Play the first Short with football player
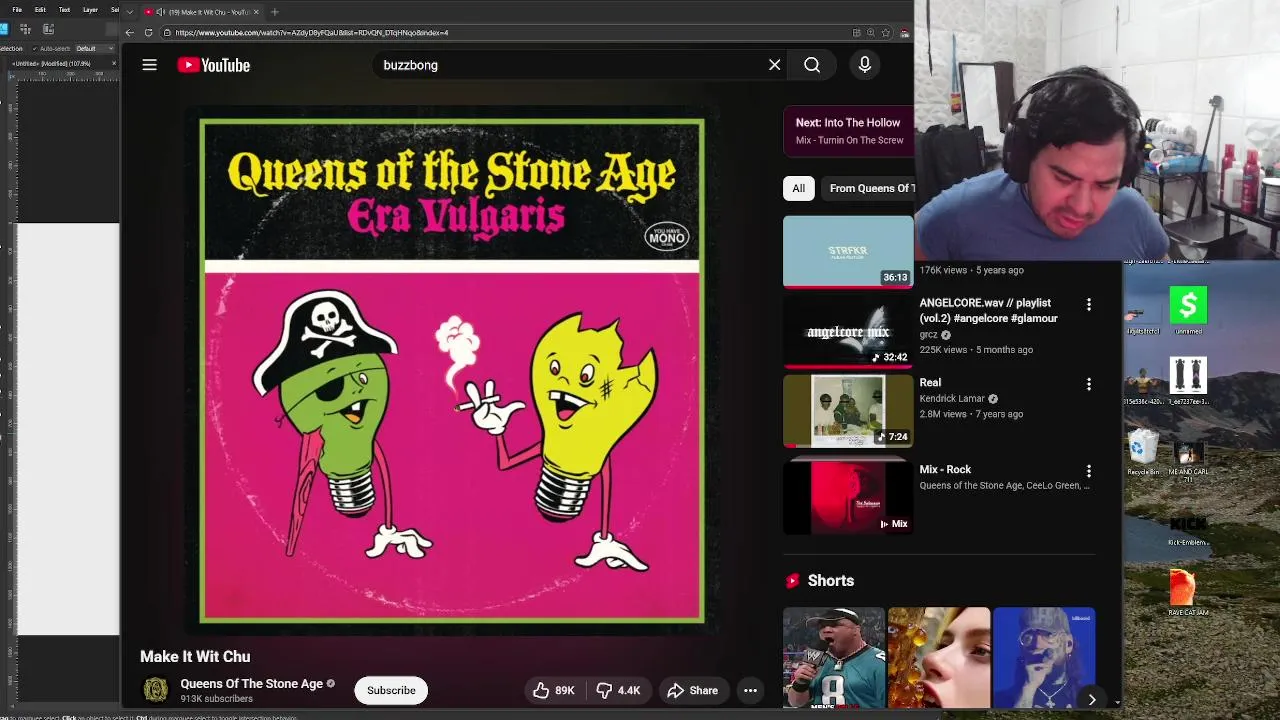Image resolution: width=1280 pixels, height=720 pixels. point(834,658)
